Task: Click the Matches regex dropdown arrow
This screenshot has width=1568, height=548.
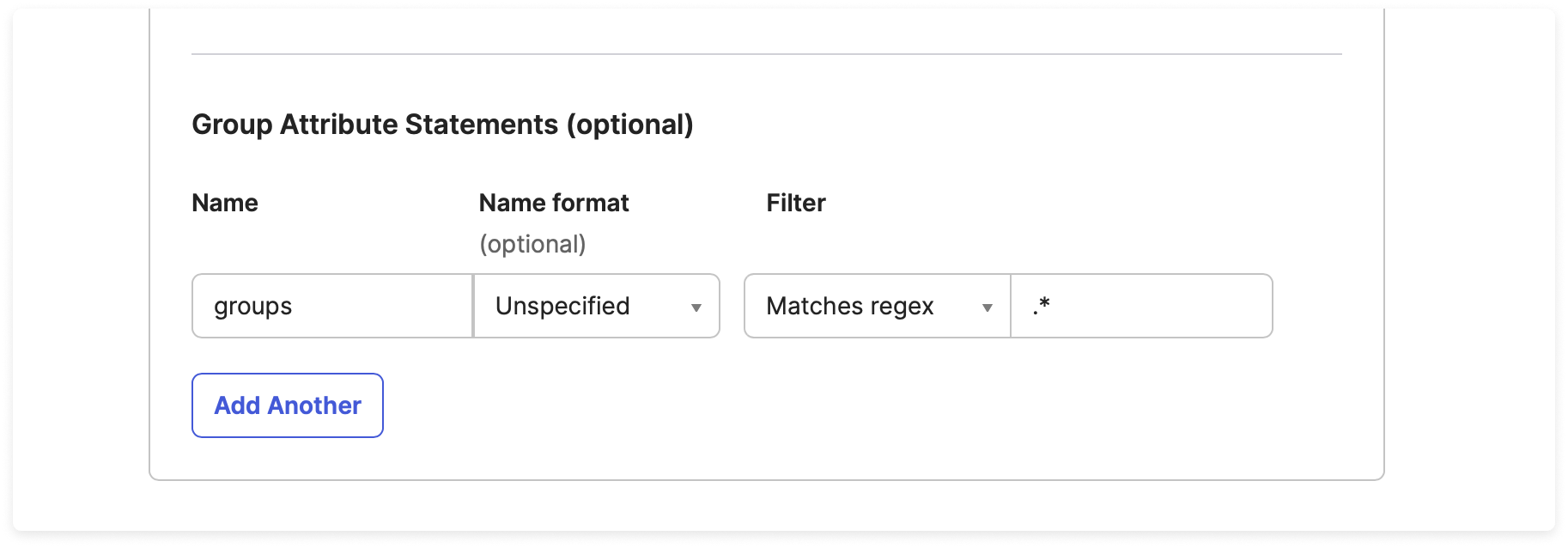Action: click(x=989, y=306)
